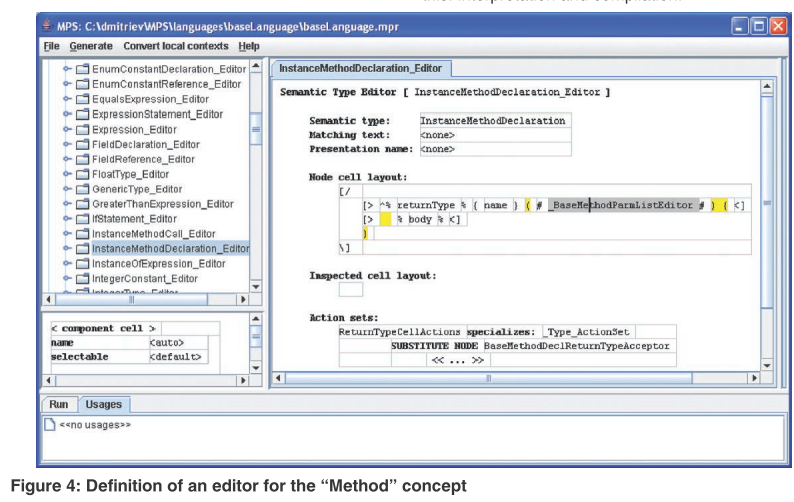Click the editor pane vertical scrollbar thumb
The image size is (794, 502).
tap(767, 203)
